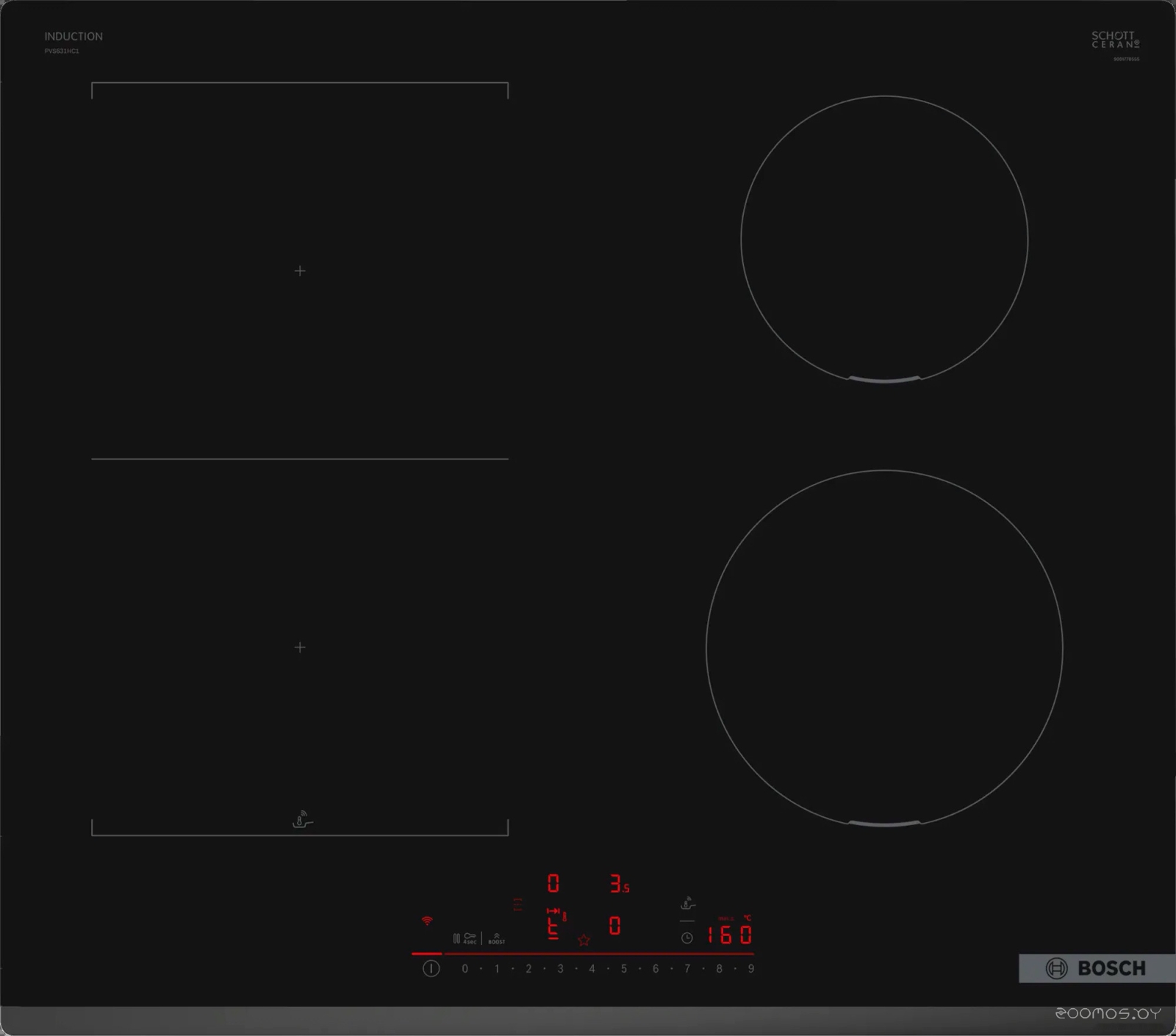This screenshot has height=1036, width=1176.
Task: Click the center cross of upper flex zone
Action: (300, 271)
